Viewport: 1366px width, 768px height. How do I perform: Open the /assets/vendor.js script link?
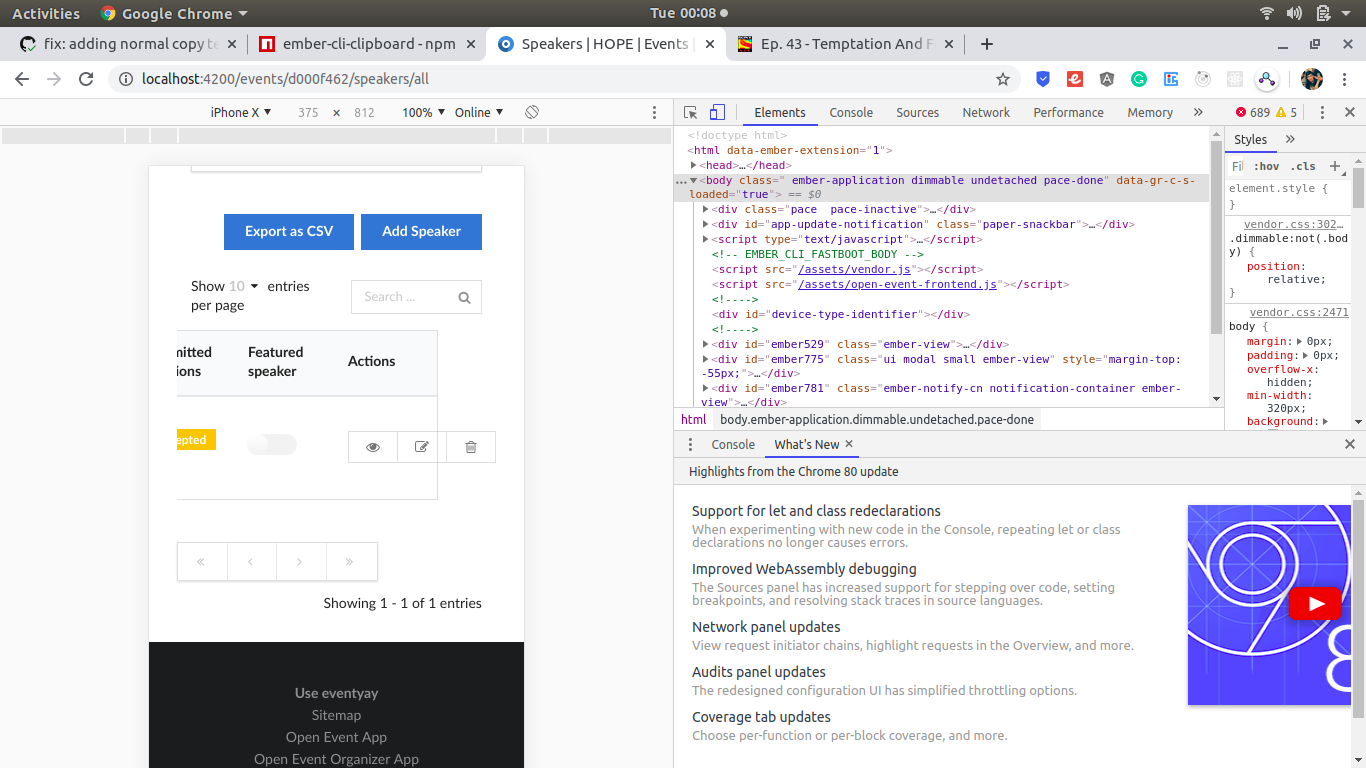point(853,269)
